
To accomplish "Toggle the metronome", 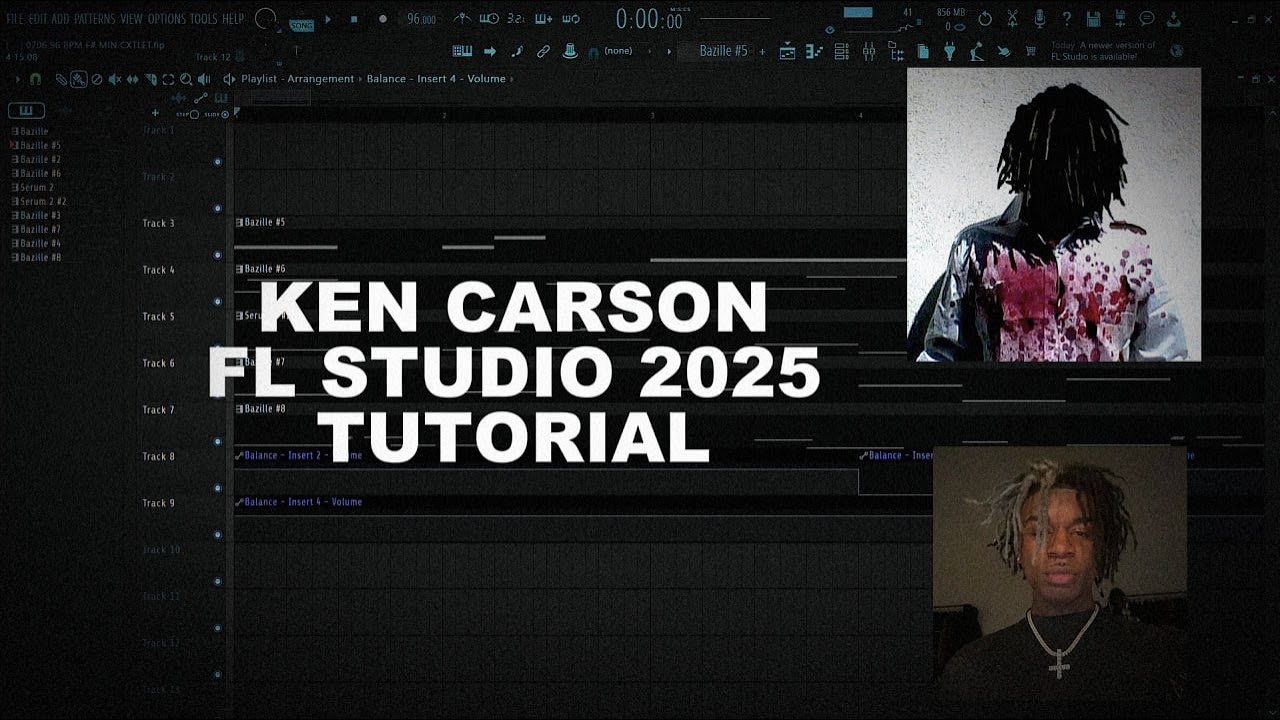I will (462, 19).
